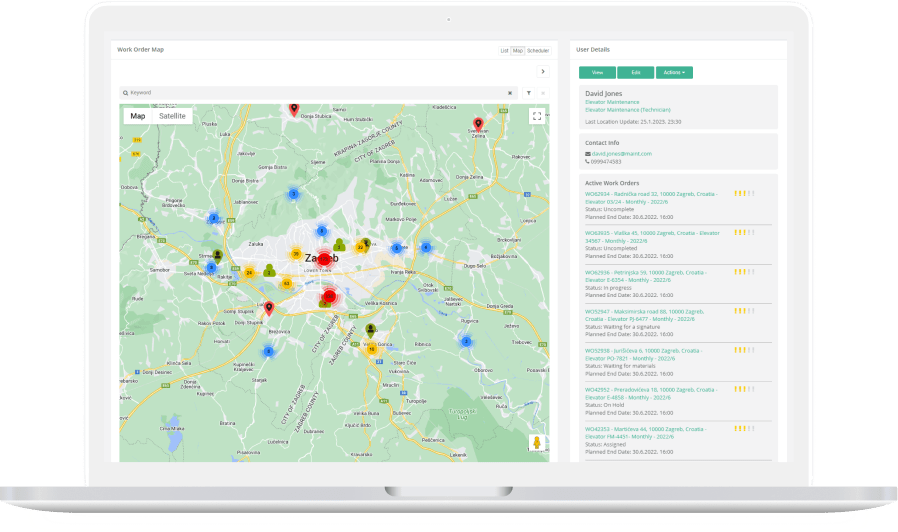Open the david.jones email link

[621, 153]
